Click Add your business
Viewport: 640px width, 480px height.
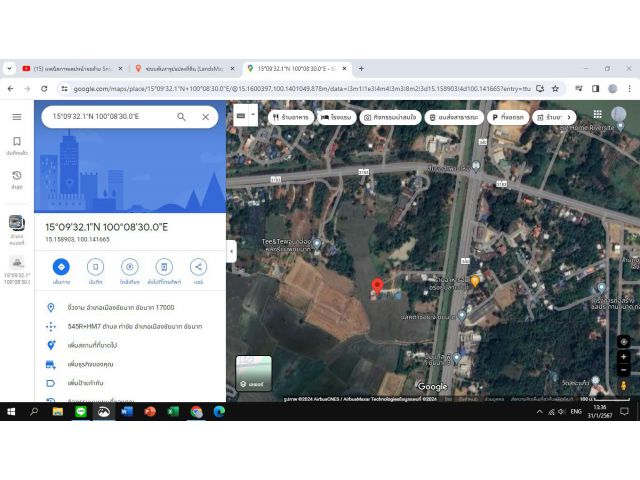pos(130,364)
